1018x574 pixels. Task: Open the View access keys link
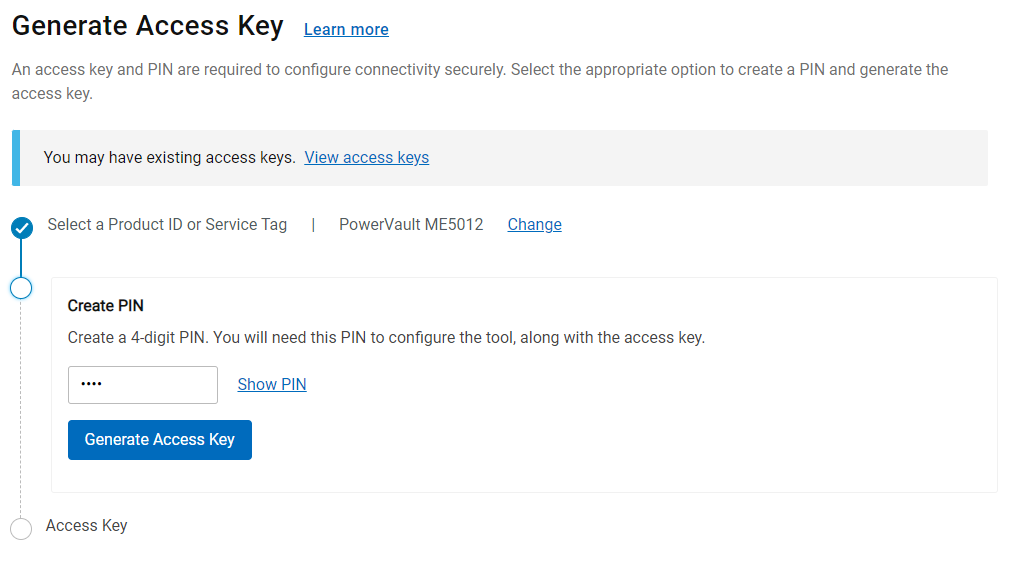(x=366, y=158)
